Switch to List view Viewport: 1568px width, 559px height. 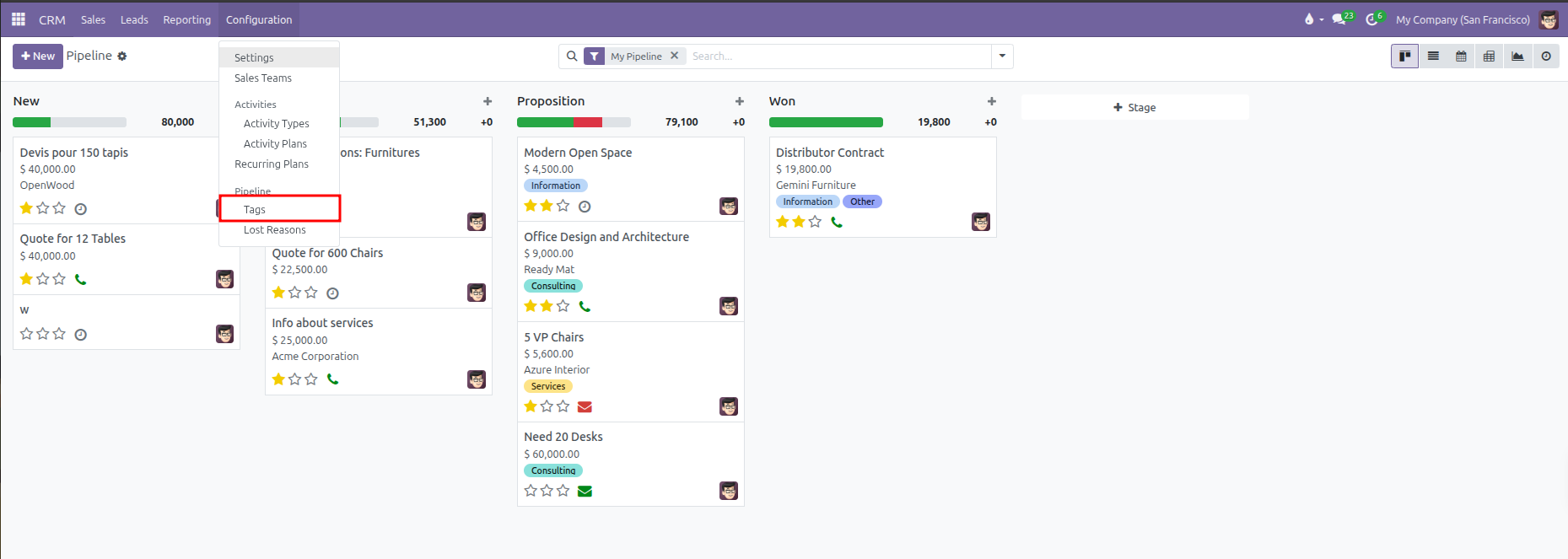[x=1433, y=56]
